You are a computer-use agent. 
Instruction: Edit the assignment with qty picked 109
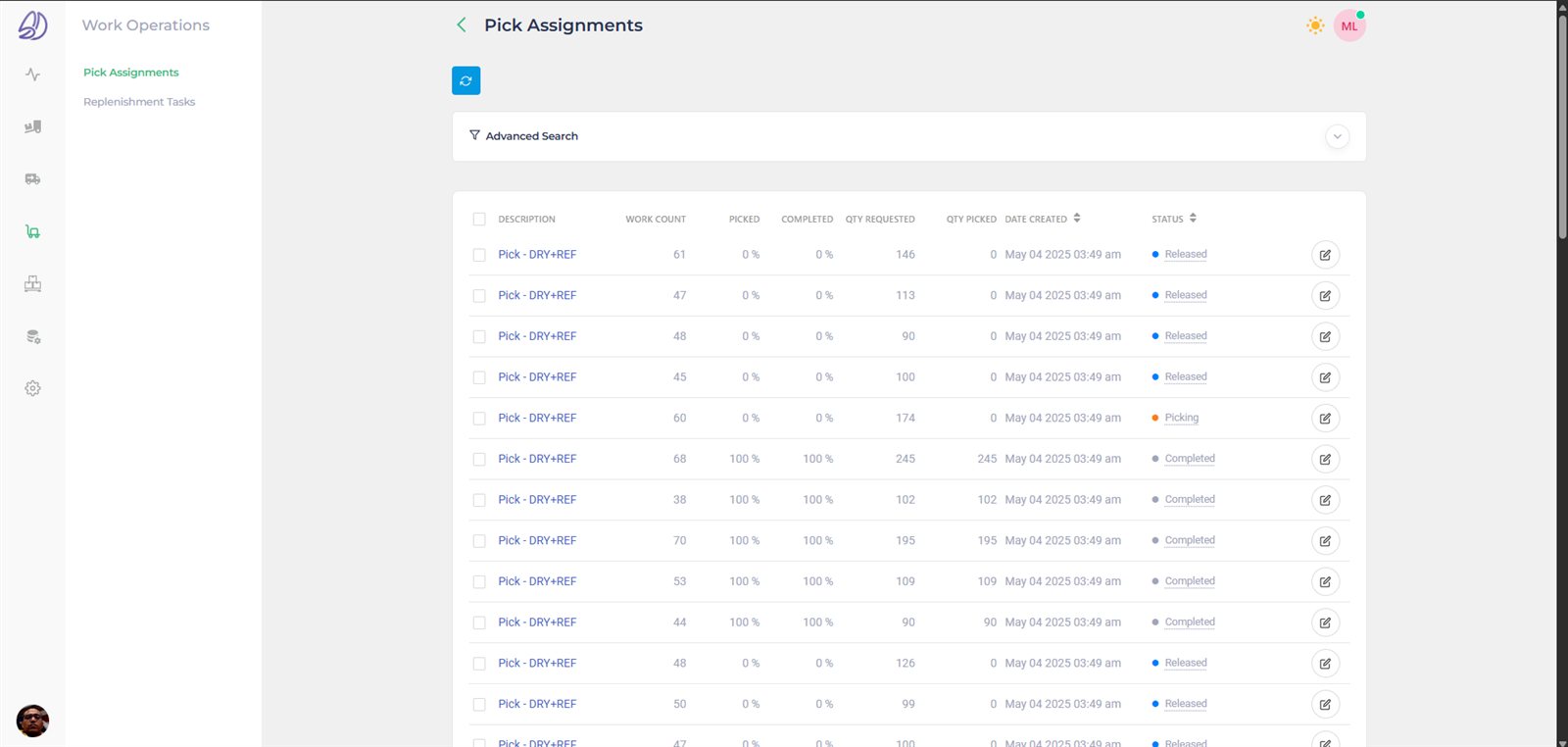pos(1325,582)
